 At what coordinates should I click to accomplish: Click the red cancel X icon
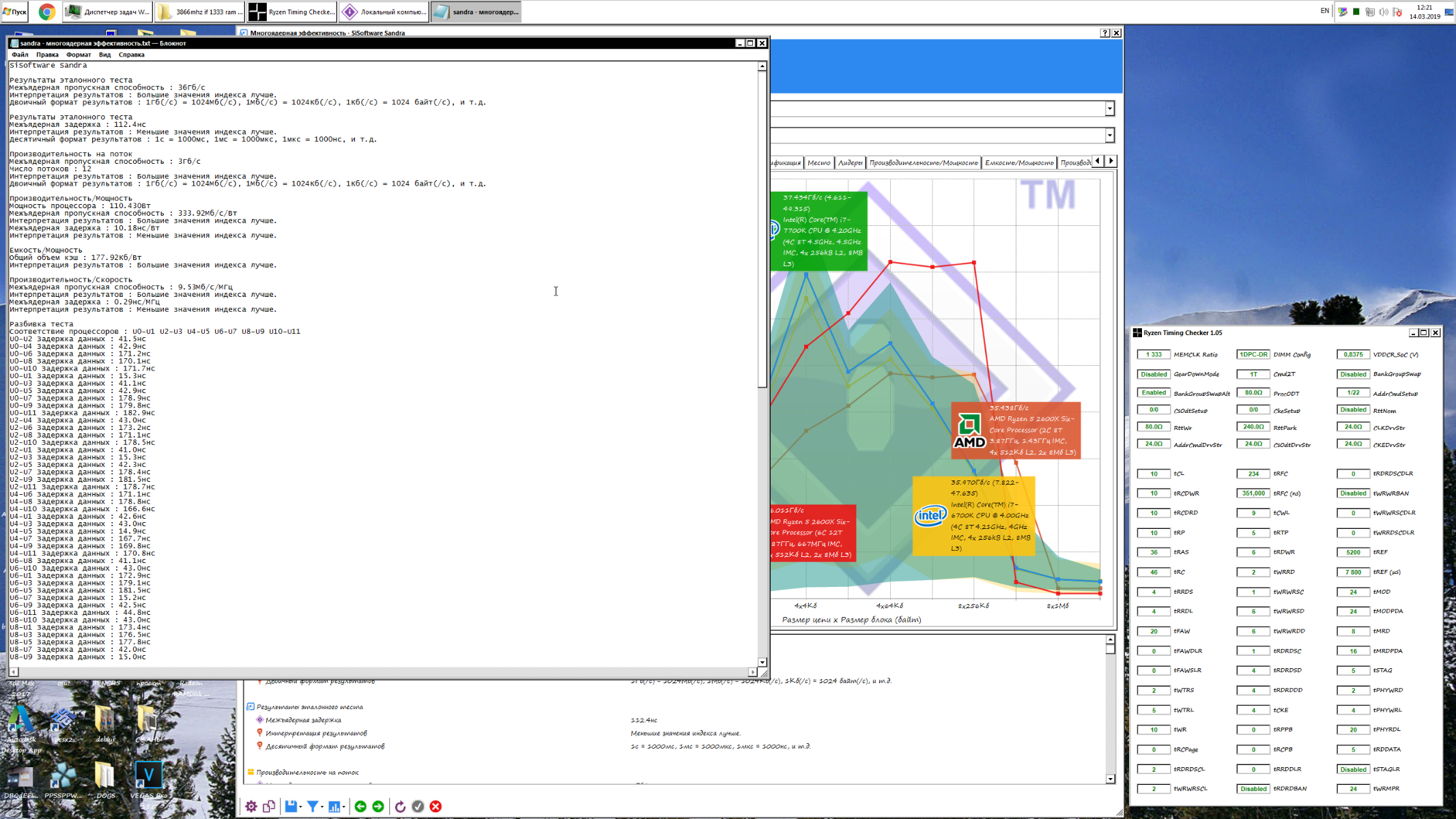[436, 806]
